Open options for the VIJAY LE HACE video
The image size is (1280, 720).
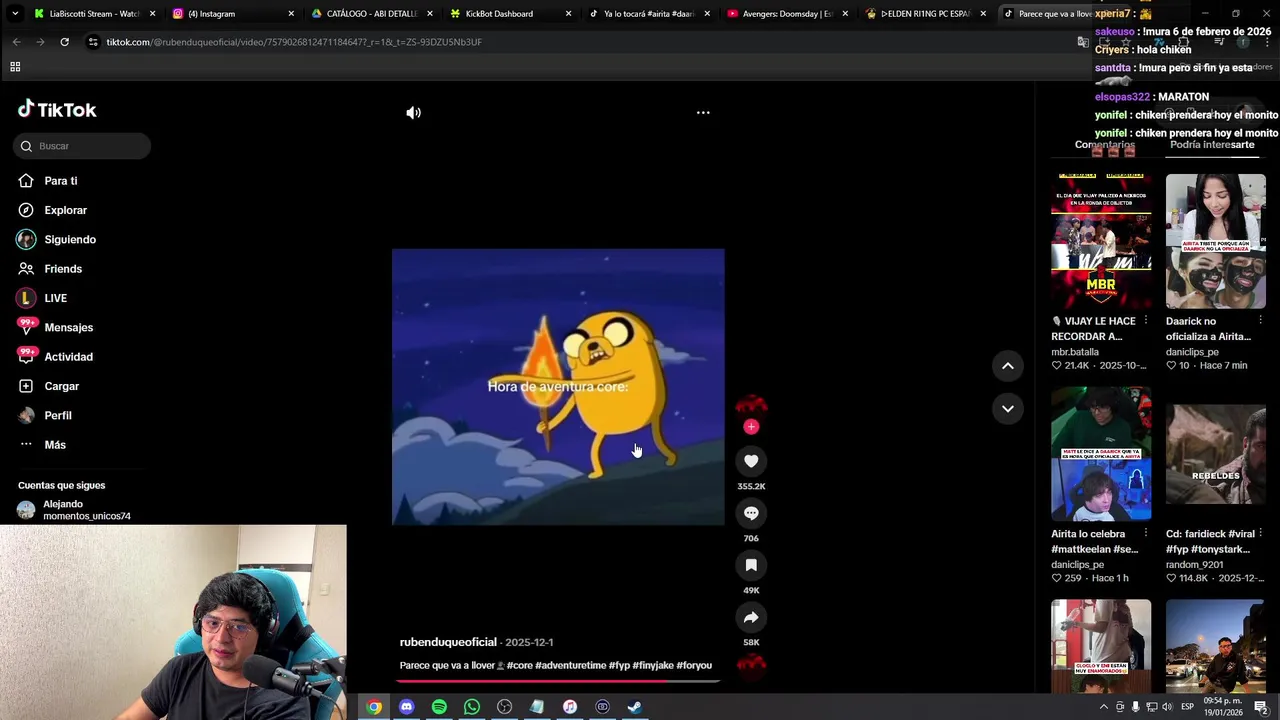click(x=1146, y=321)
